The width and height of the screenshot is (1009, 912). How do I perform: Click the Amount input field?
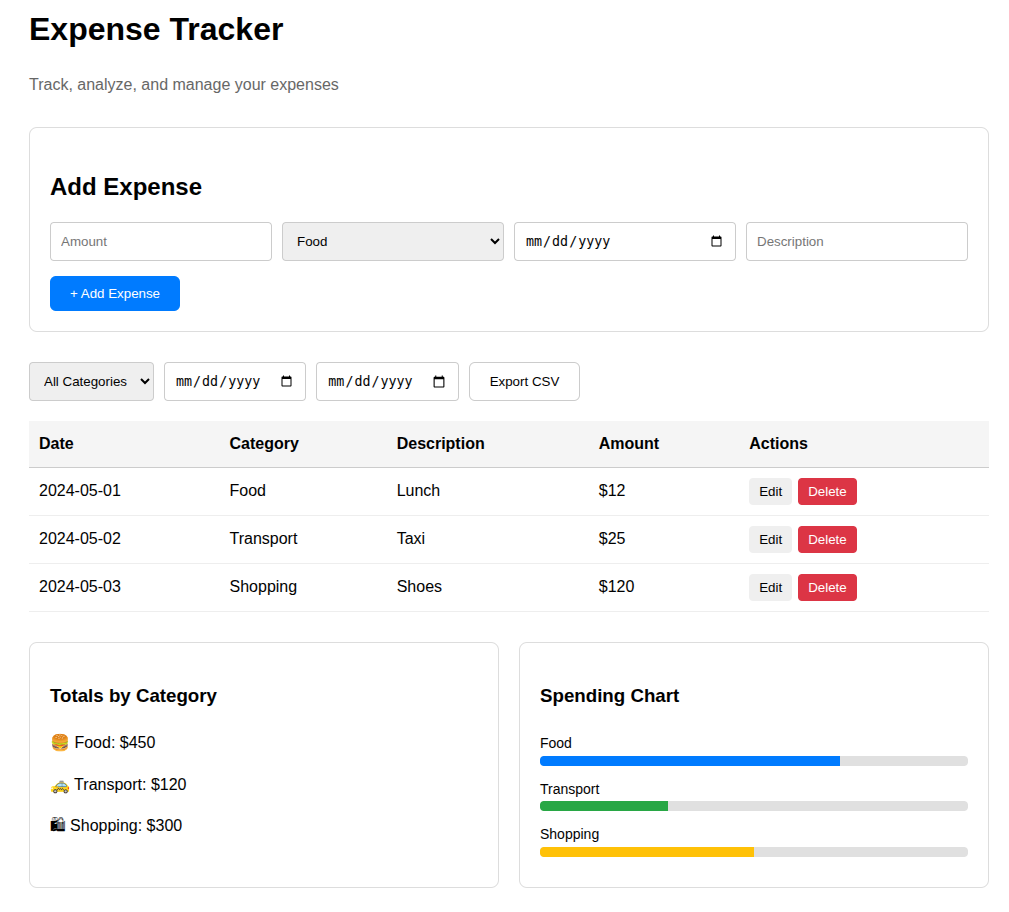160,241
